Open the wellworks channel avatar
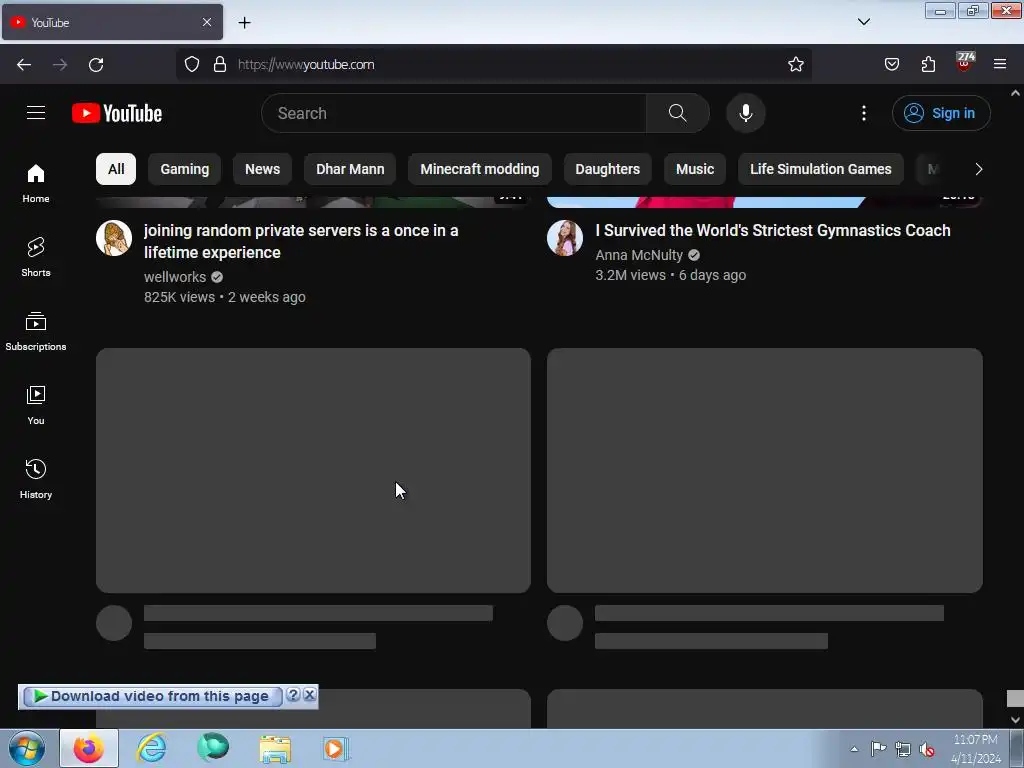The width and height of the screenshot is (1024, 768). point(114,238)
